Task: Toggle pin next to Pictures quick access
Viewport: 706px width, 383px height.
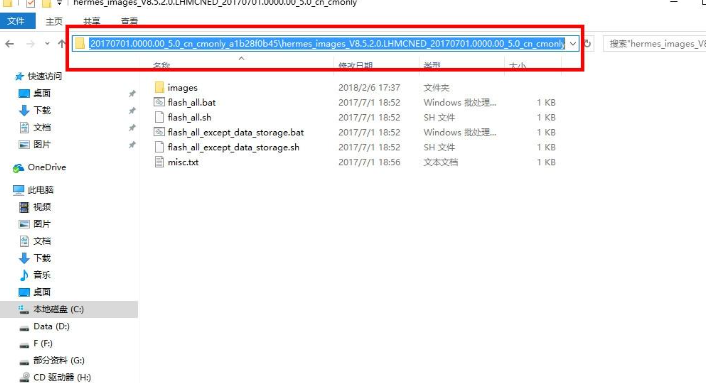Action: (132, 145)
